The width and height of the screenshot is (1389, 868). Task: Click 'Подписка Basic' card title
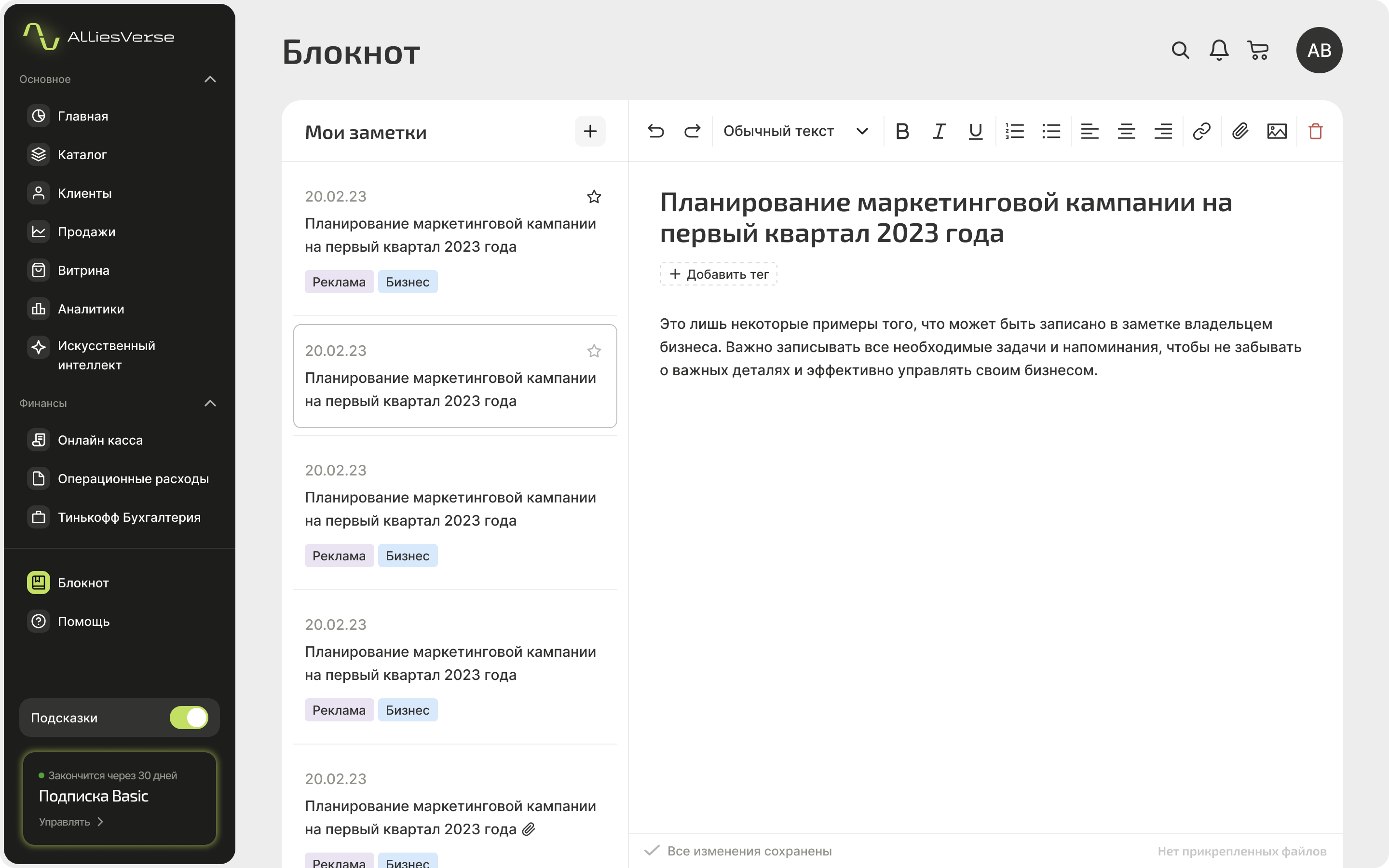point(94,796)
